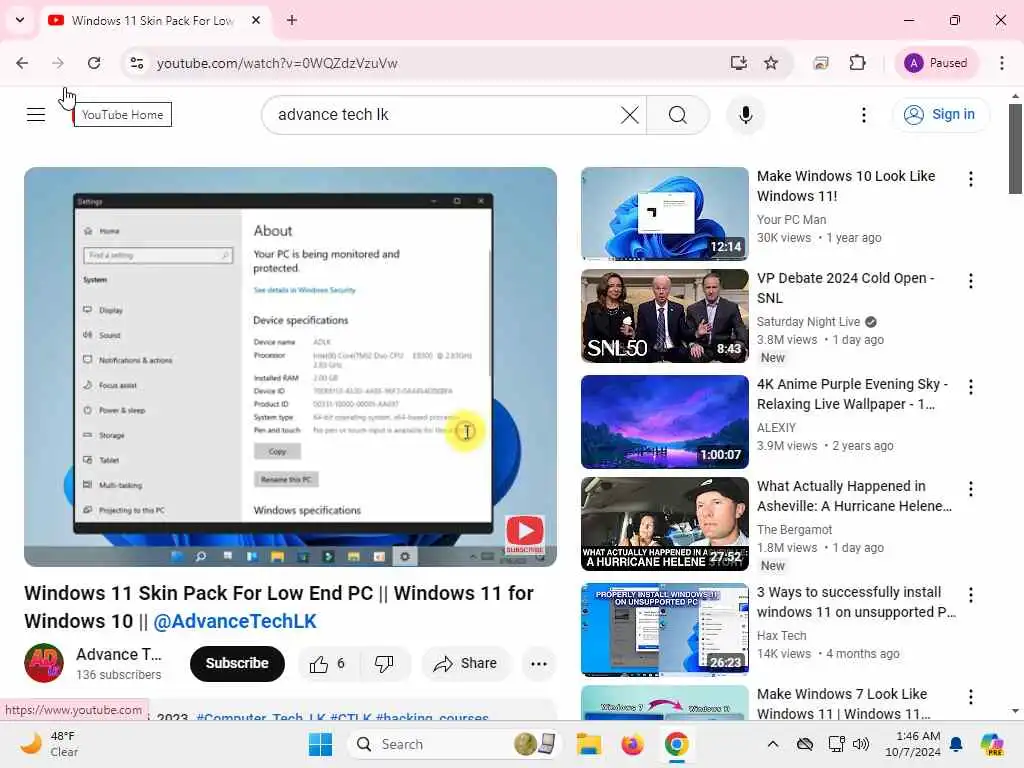
Task: Click the magnifier search button
Action: (678, 115)
